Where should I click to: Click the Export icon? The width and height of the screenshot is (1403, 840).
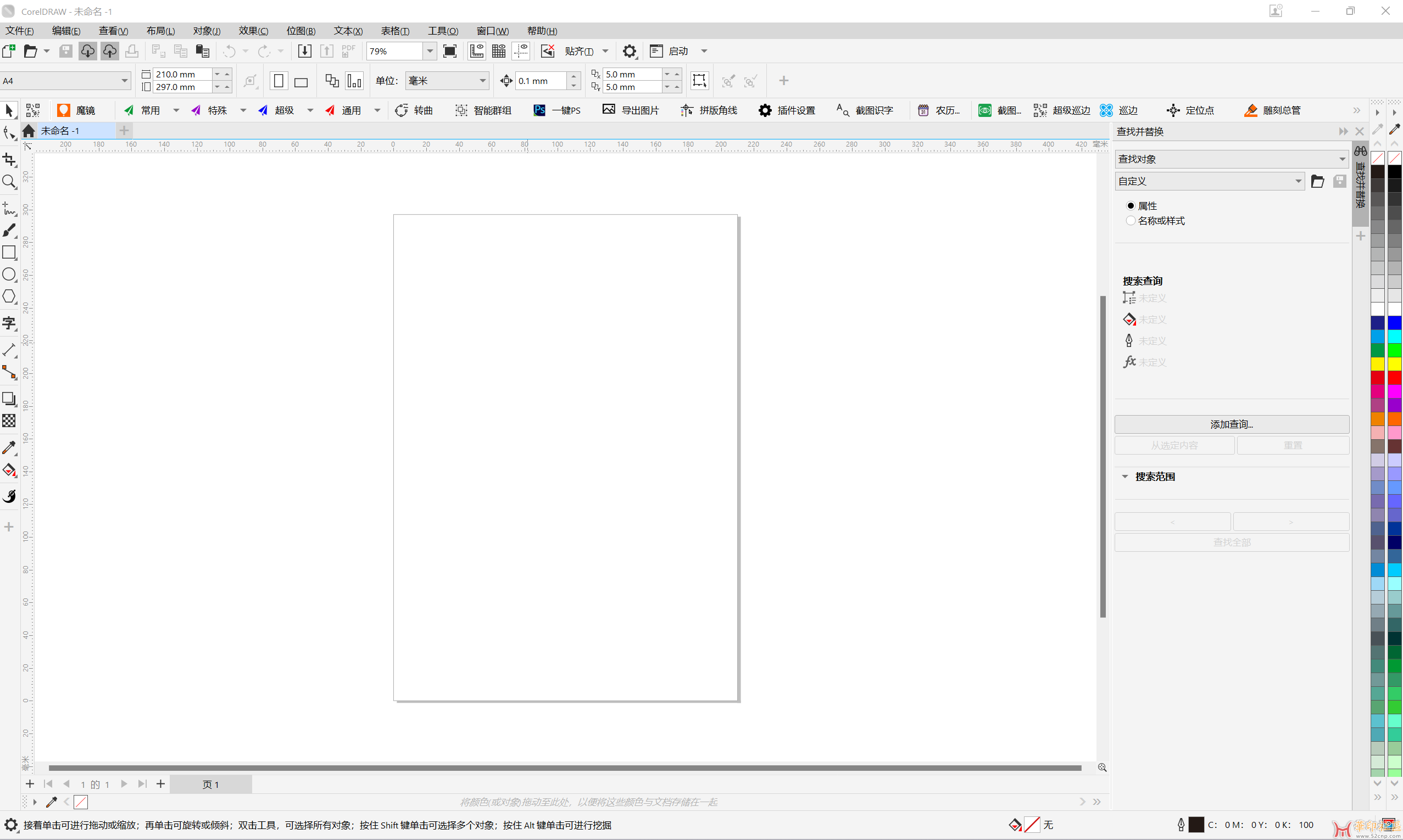pyautogui.click(x=327, y=51)
